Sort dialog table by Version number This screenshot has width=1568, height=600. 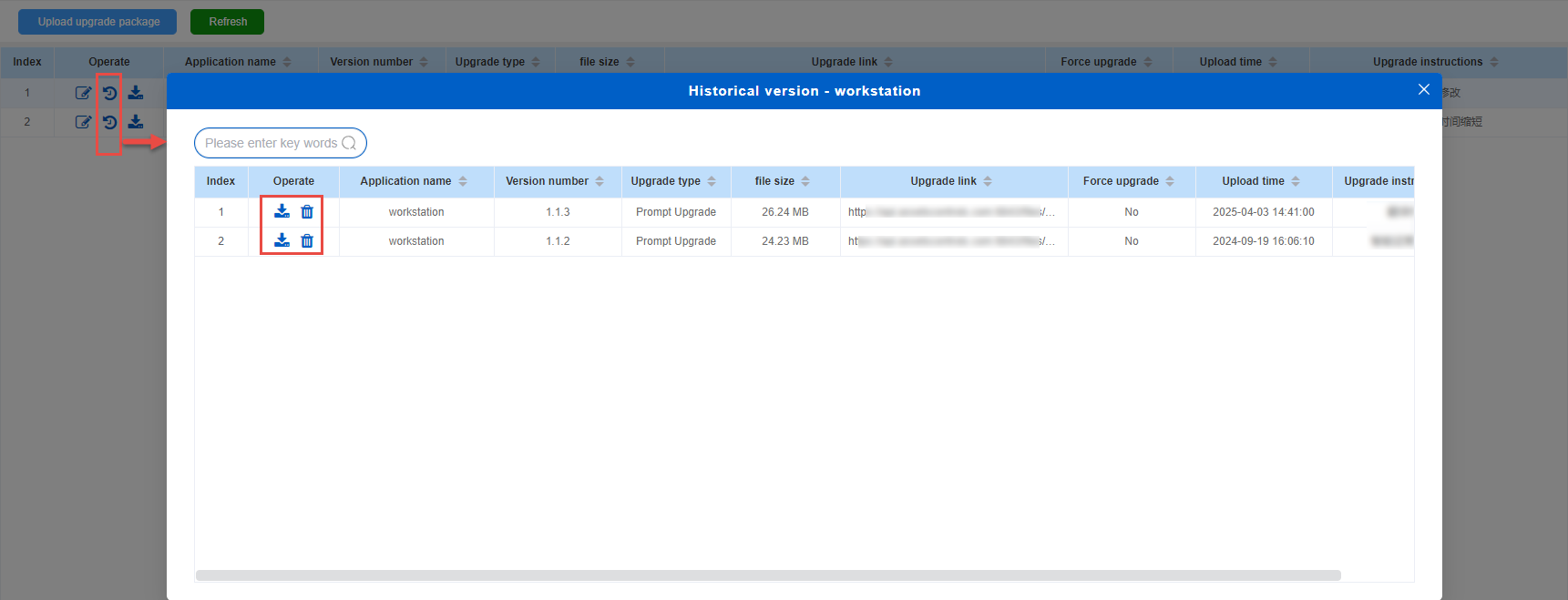600,181
